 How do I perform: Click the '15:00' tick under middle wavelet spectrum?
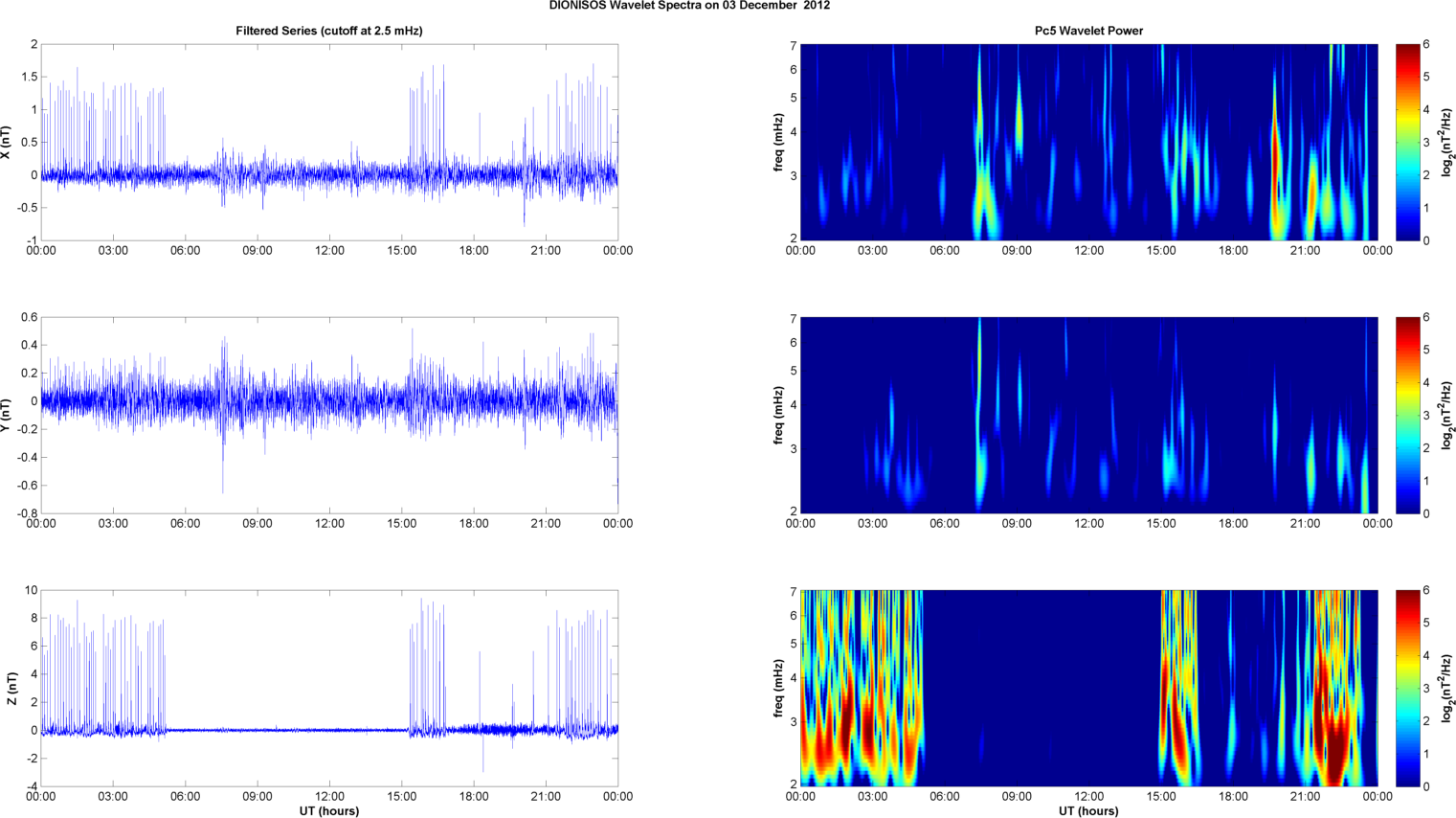[1161, 524]
